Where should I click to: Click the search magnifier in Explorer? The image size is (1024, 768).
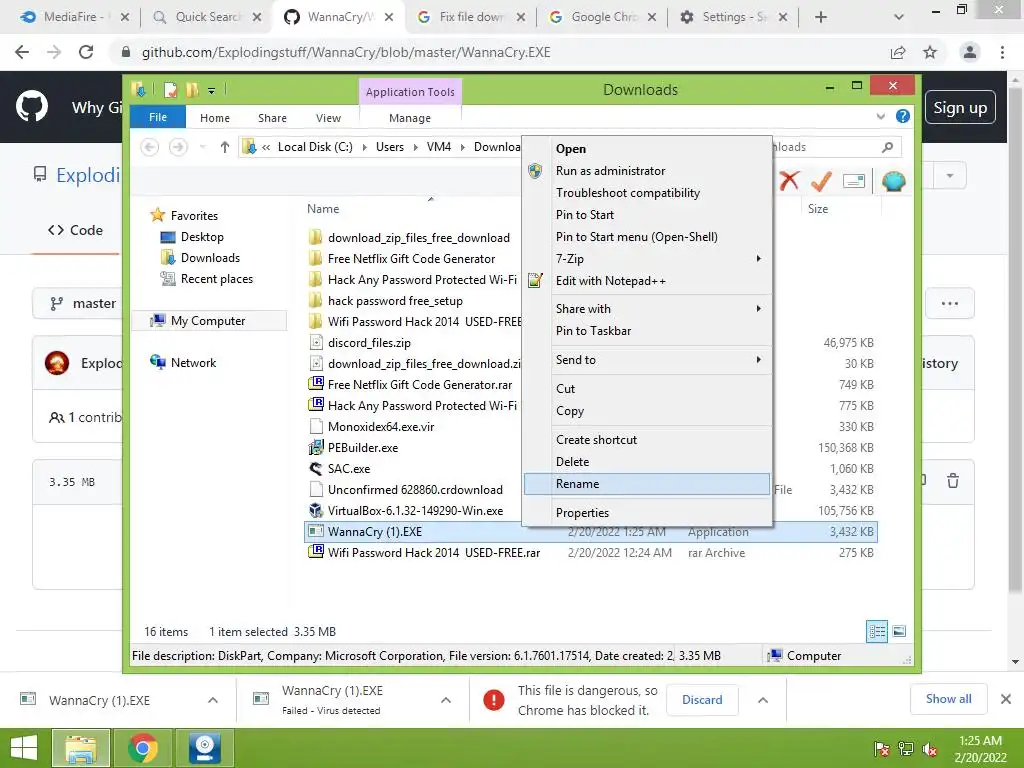click(x=887, y=147)
